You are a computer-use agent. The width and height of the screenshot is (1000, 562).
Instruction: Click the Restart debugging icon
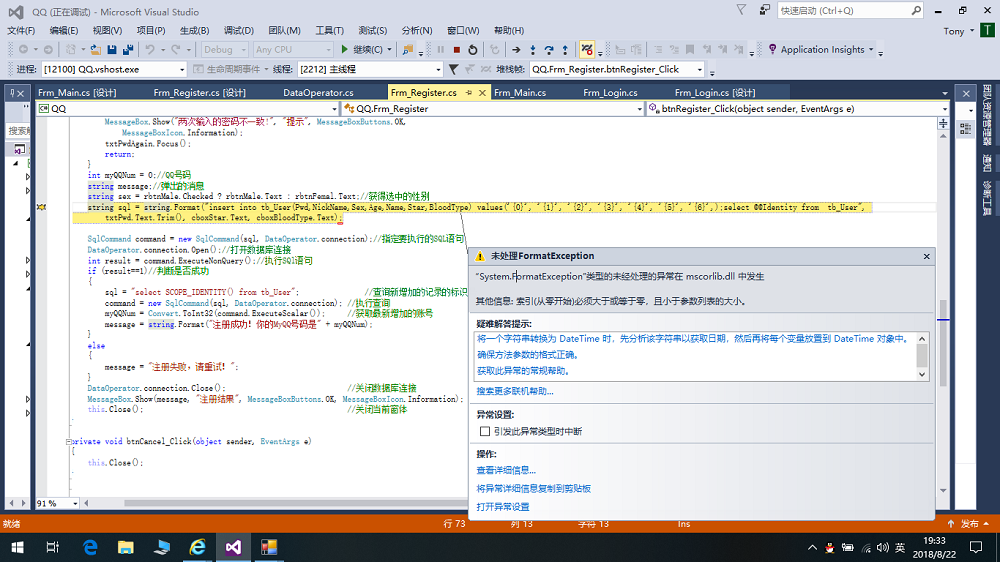(x=473, y=50)
